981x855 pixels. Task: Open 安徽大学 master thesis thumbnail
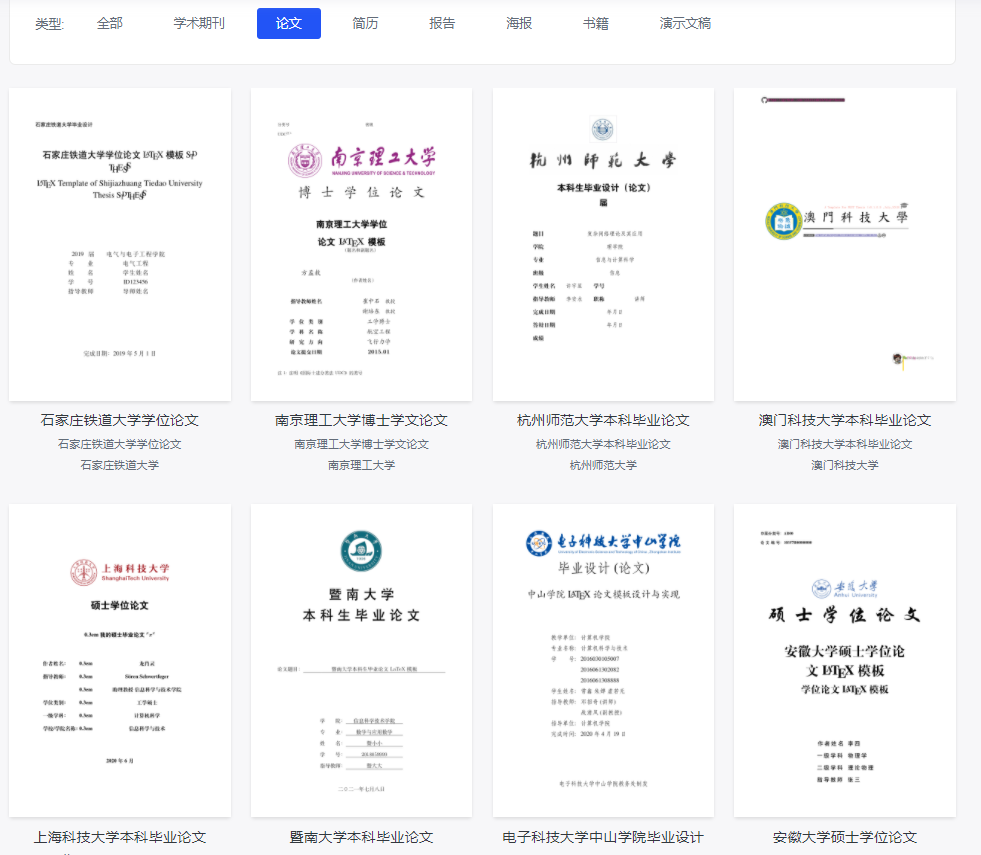[845, 660]
